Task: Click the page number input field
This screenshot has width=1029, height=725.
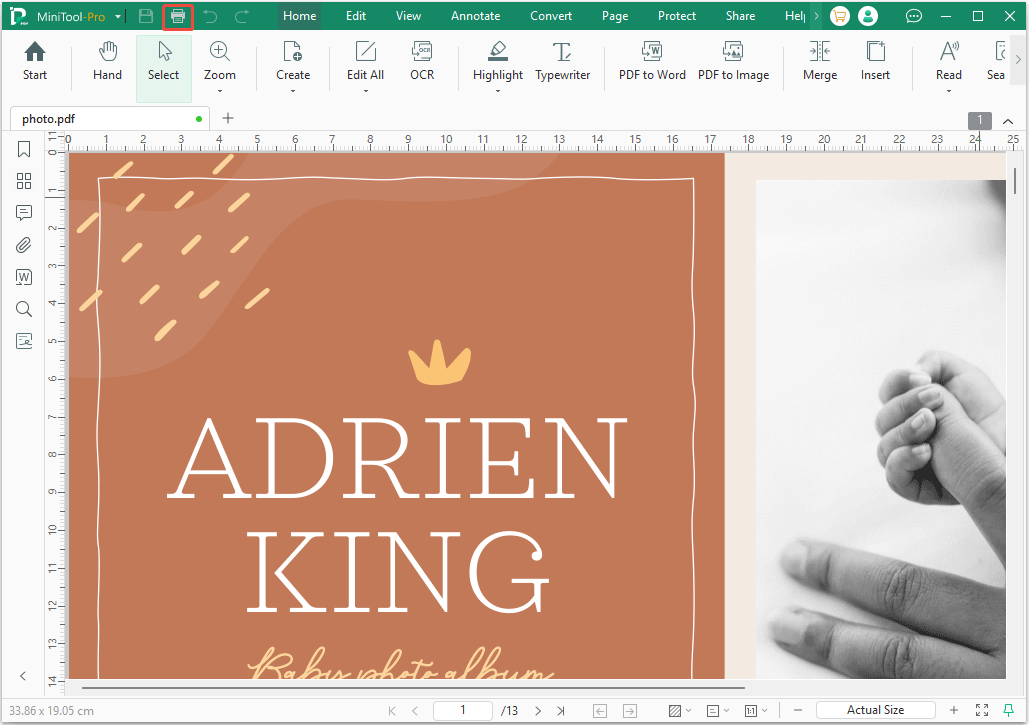Action: tap(463, 710)
